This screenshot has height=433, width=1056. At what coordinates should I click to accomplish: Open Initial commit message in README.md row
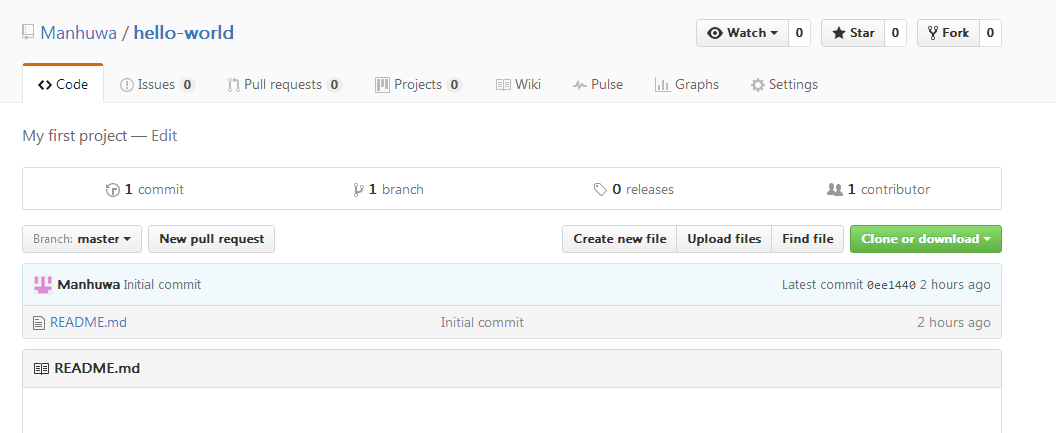tap(482, 323)
